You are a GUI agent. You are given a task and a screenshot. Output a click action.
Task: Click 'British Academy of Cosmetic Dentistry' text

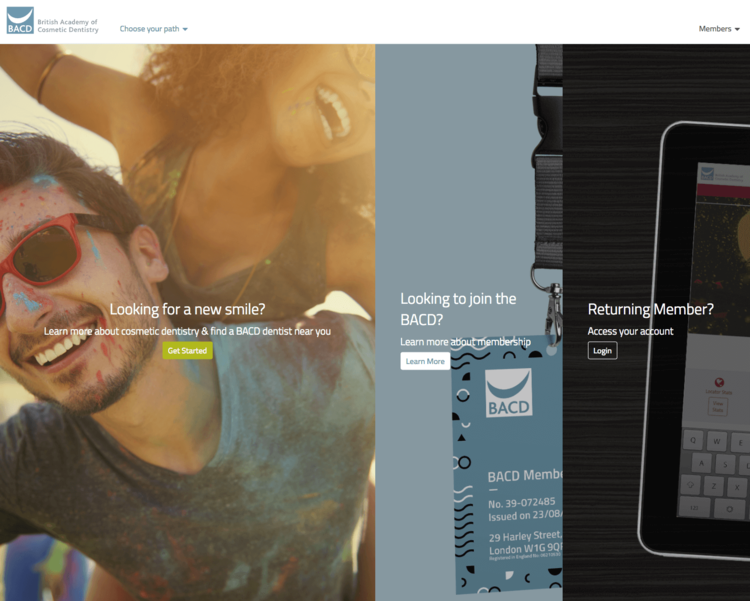[68, 26]
